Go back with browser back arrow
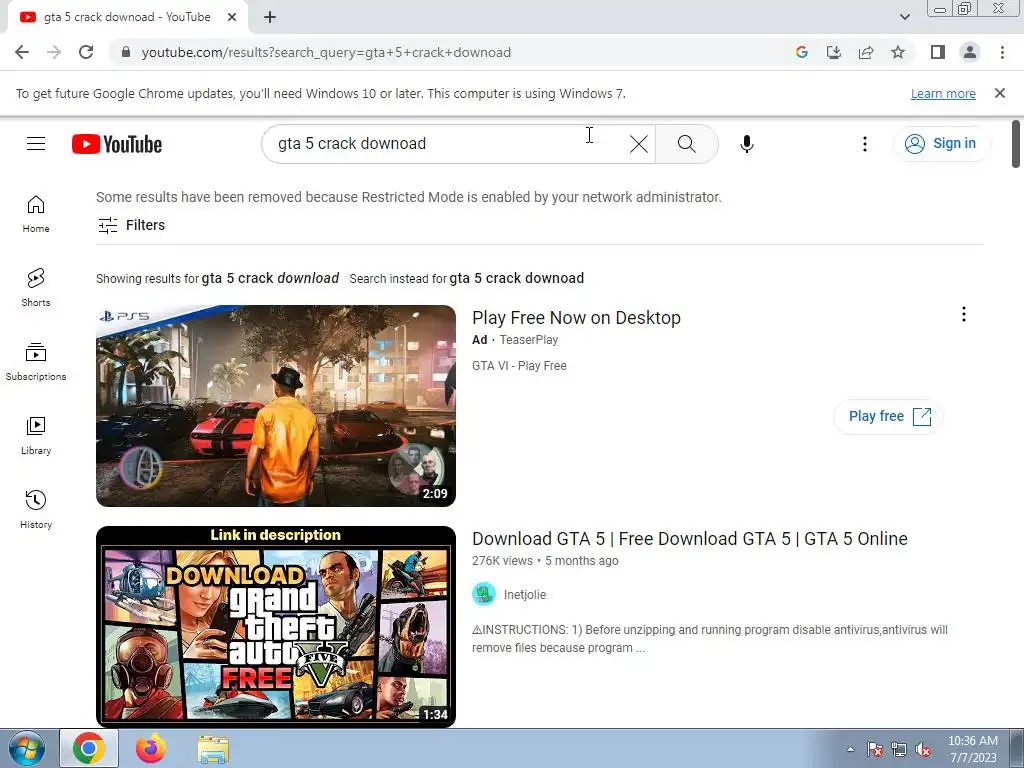1024x768 pixels. [22, 52]
